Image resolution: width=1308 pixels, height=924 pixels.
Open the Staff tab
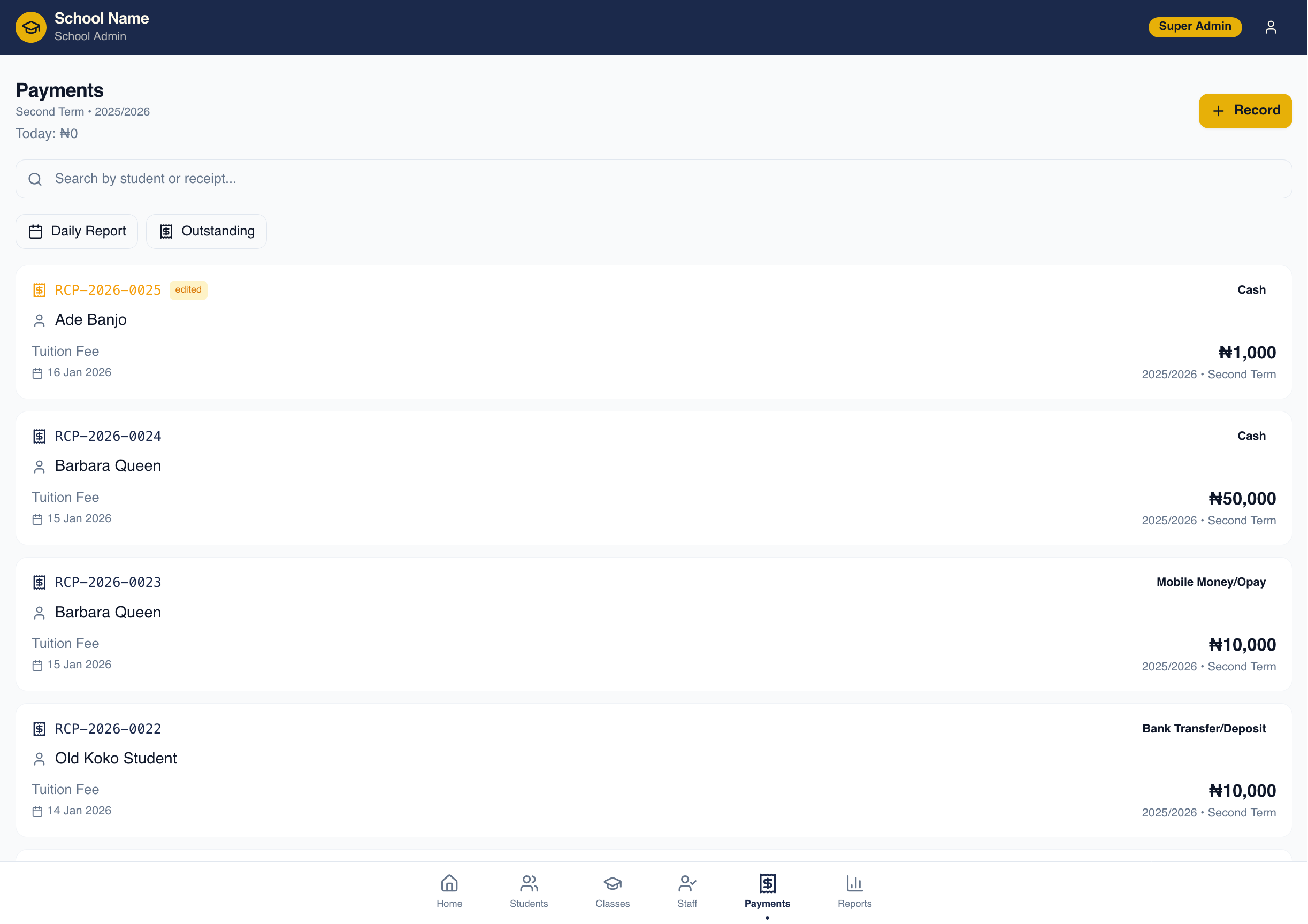(x=686, y=891)
